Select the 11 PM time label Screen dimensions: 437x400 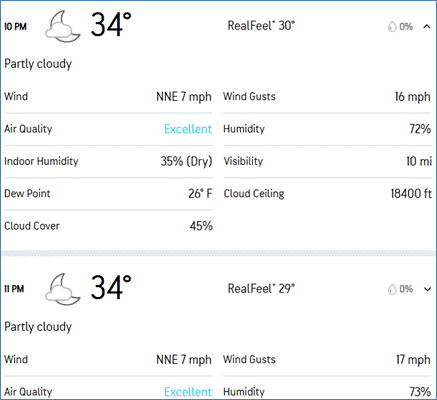point(14,289)
